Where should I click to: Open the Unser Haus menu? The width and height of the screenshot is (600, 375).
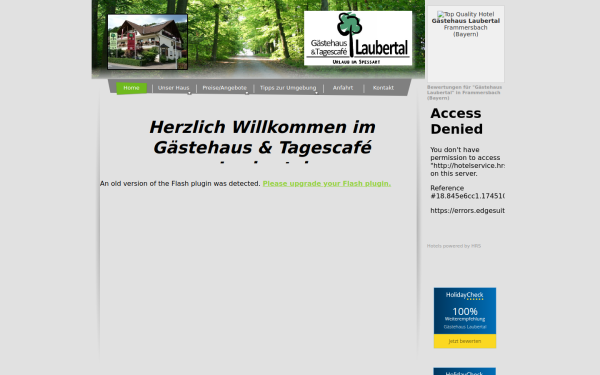[173, 88]
